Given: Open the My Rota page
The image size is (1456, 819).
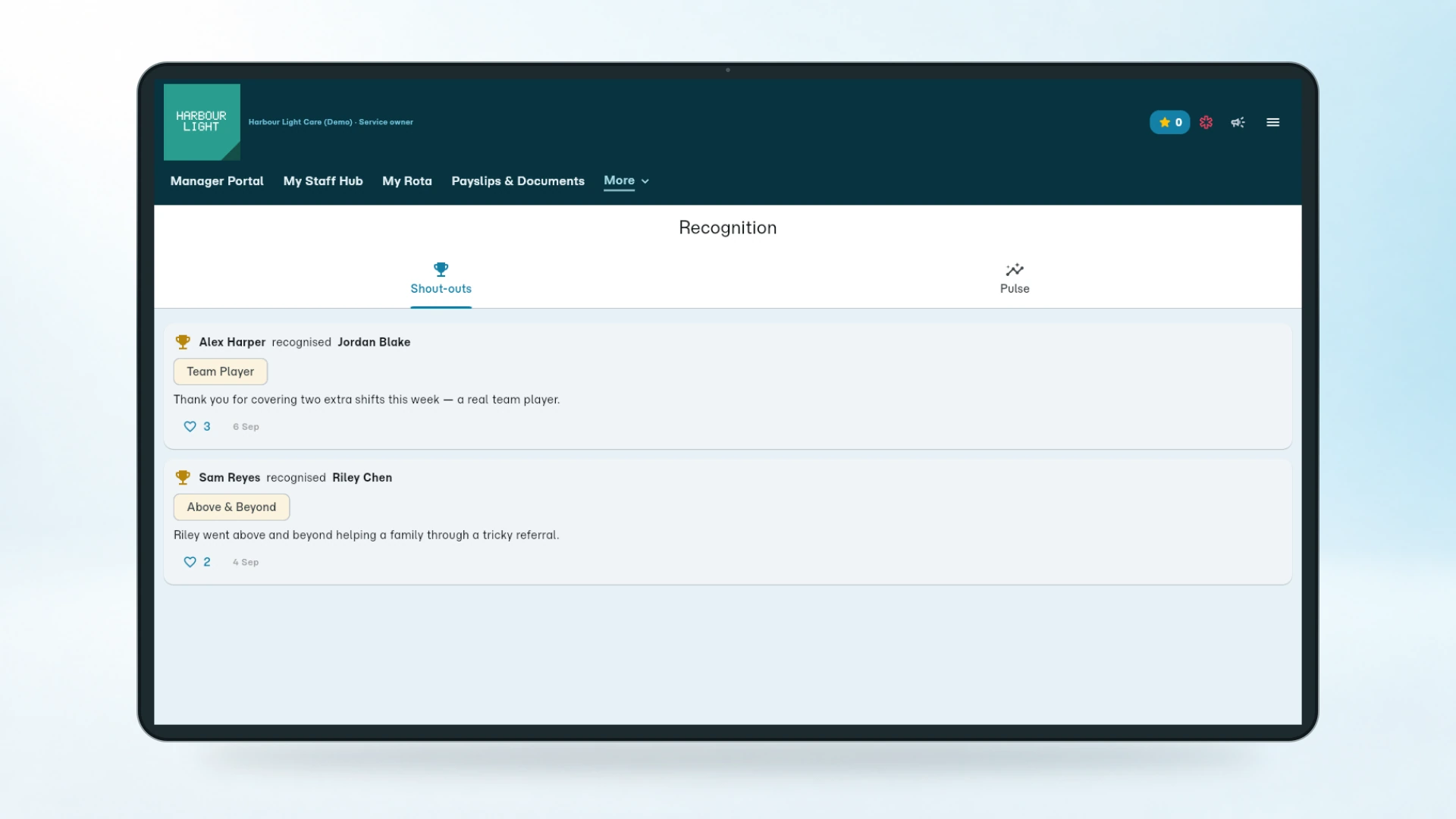Looking at the screenshot, I should (407, 181).
